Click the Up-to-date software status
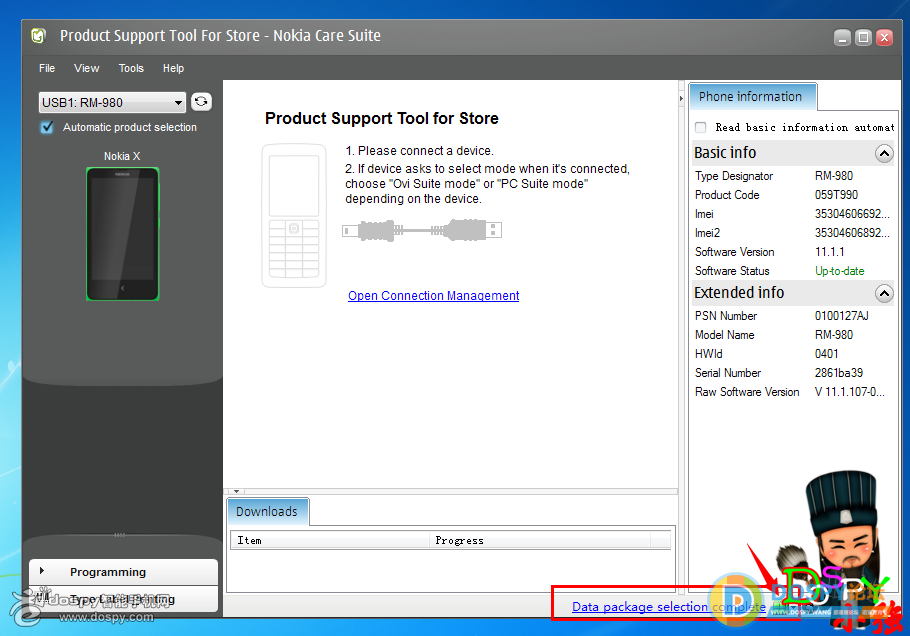The width and height of the screenshot is (910, 636). pos(839,271)
